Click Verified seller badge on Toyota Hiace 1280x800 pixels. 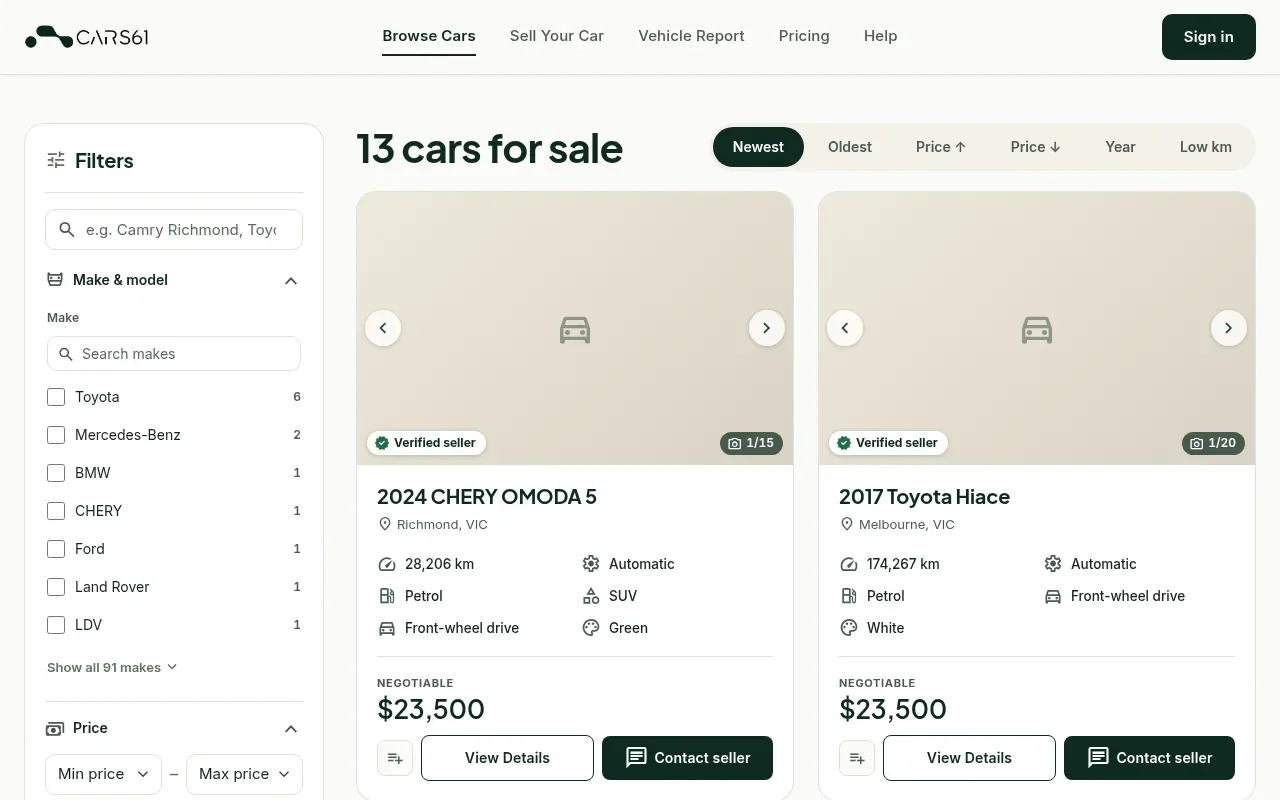(888, 443)
